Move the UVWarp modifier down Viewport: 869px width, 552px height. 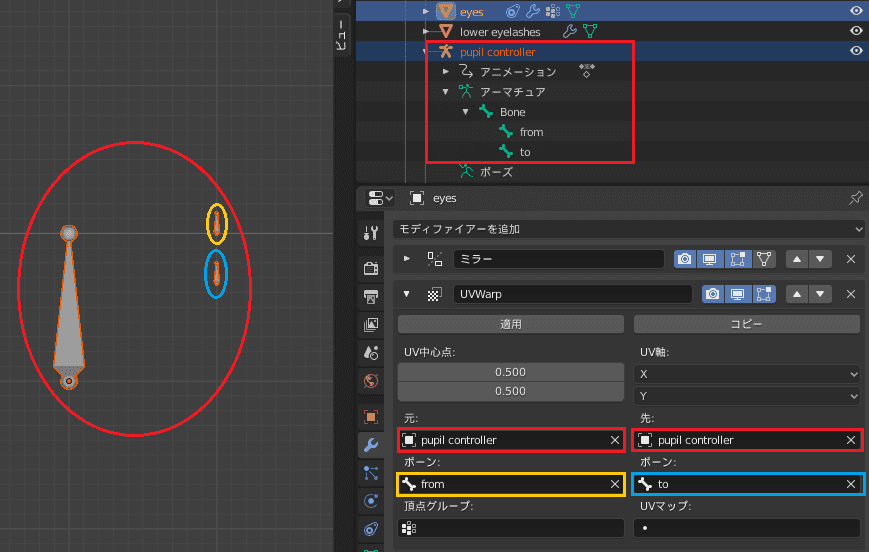[x=820, y=294]
